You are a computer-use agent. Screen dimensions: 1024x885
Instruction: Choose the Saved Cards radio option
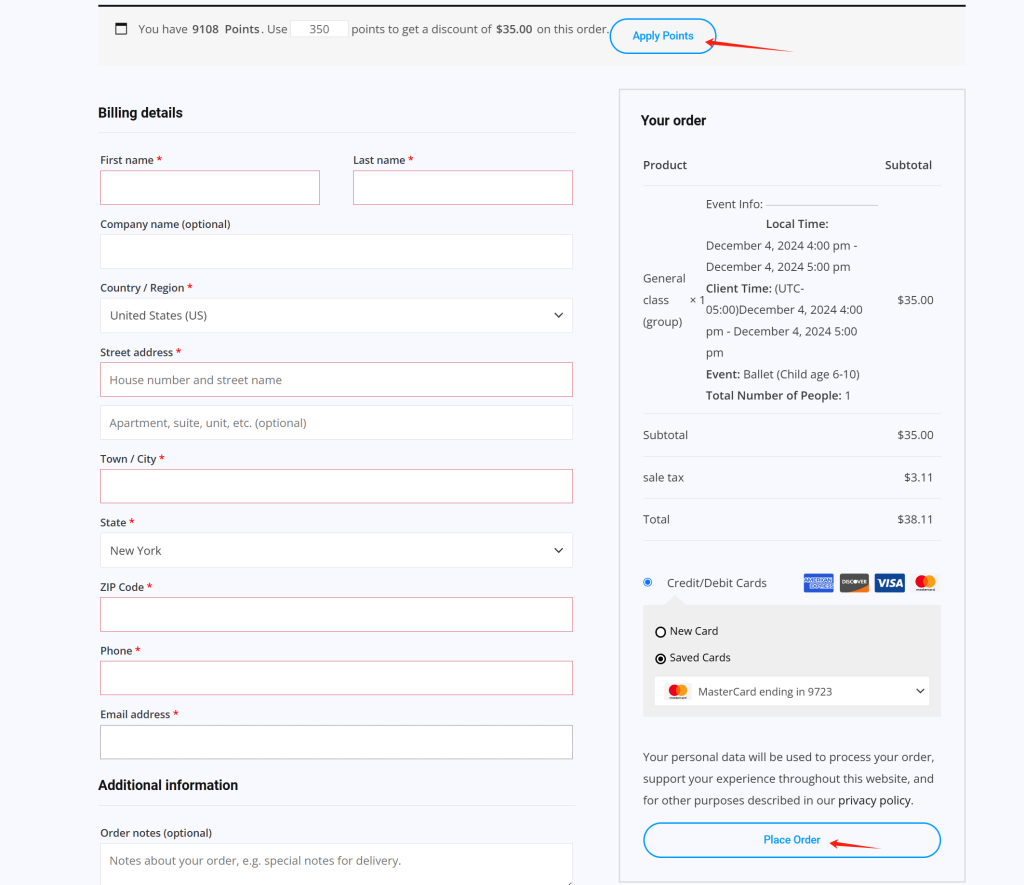(660, 658)
